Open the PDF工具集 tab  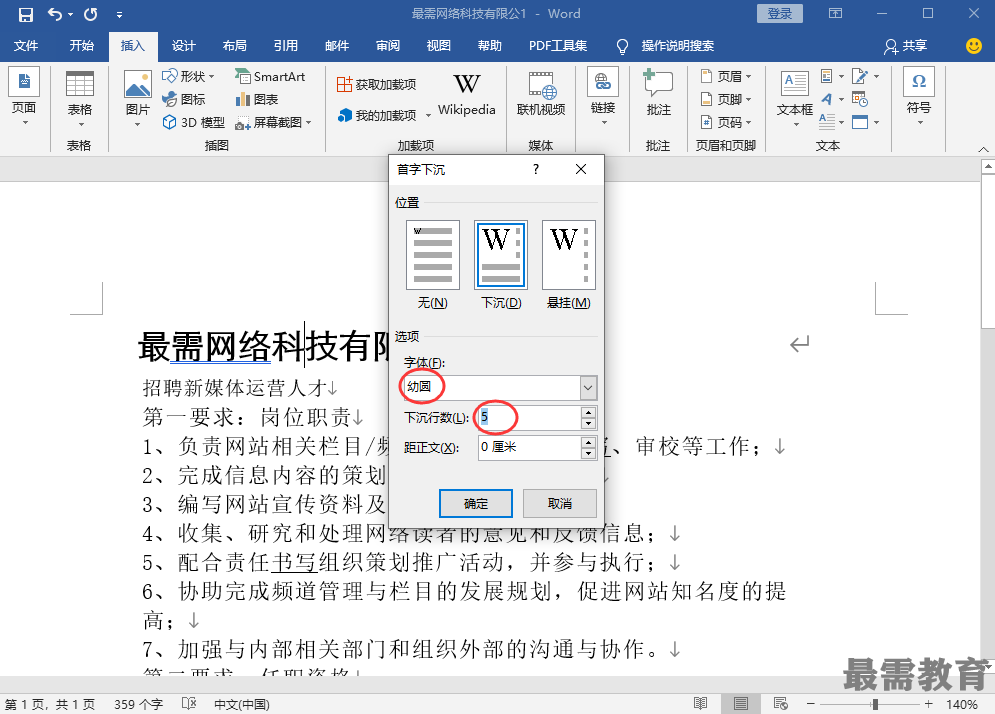pos(558,46)
